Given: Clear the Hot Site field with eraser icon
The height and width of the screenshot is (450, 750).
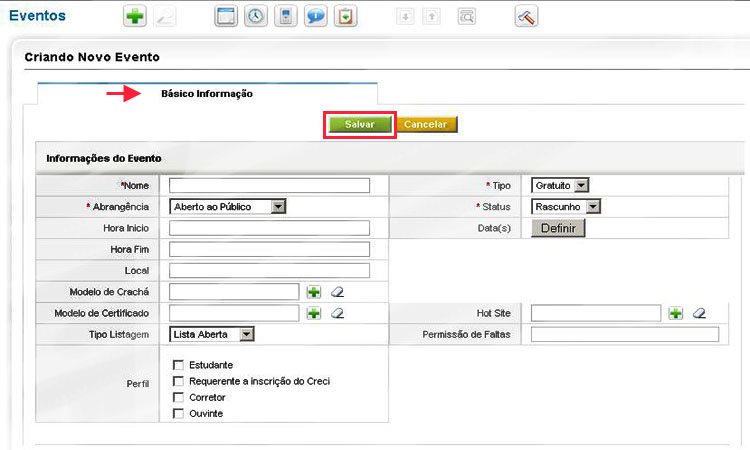Looking at the screenshot, I should [x=699, y=313].
